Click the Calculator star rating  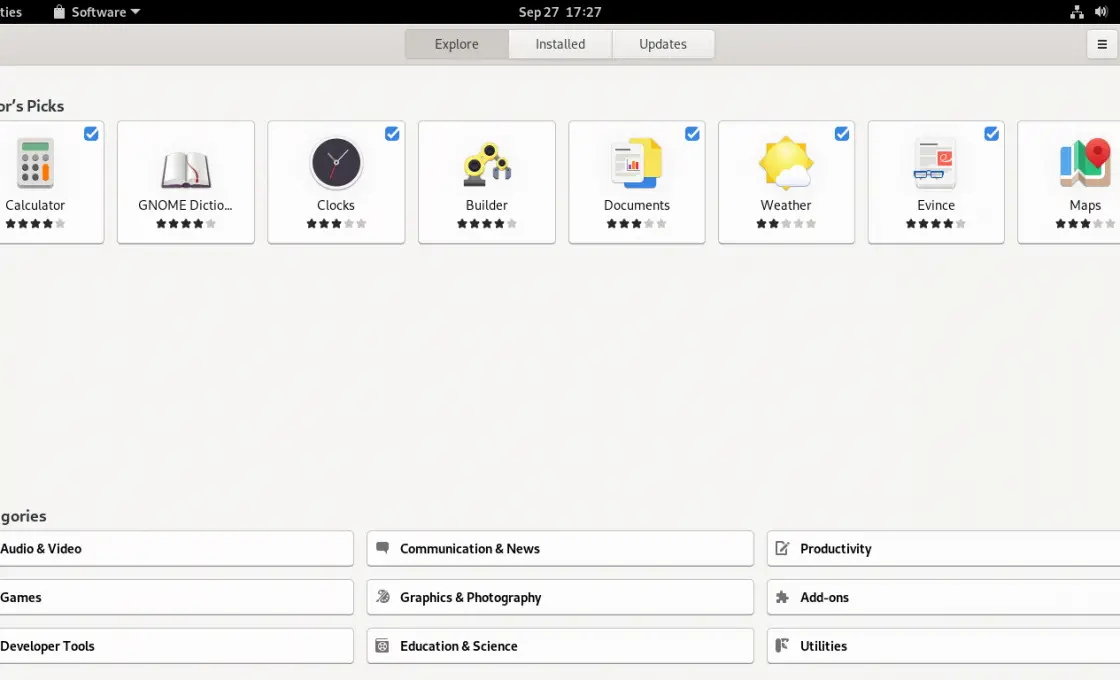click(35, 224)
